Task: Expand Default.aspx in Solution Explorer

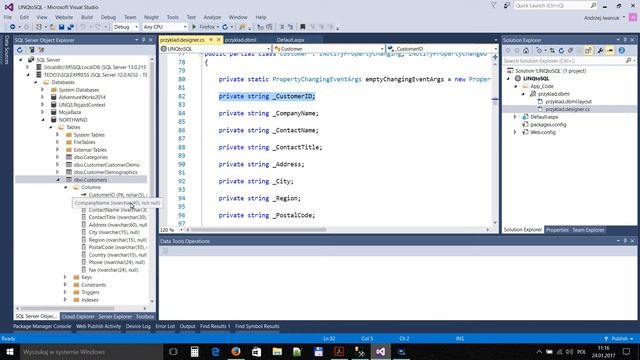Action: 516,117
